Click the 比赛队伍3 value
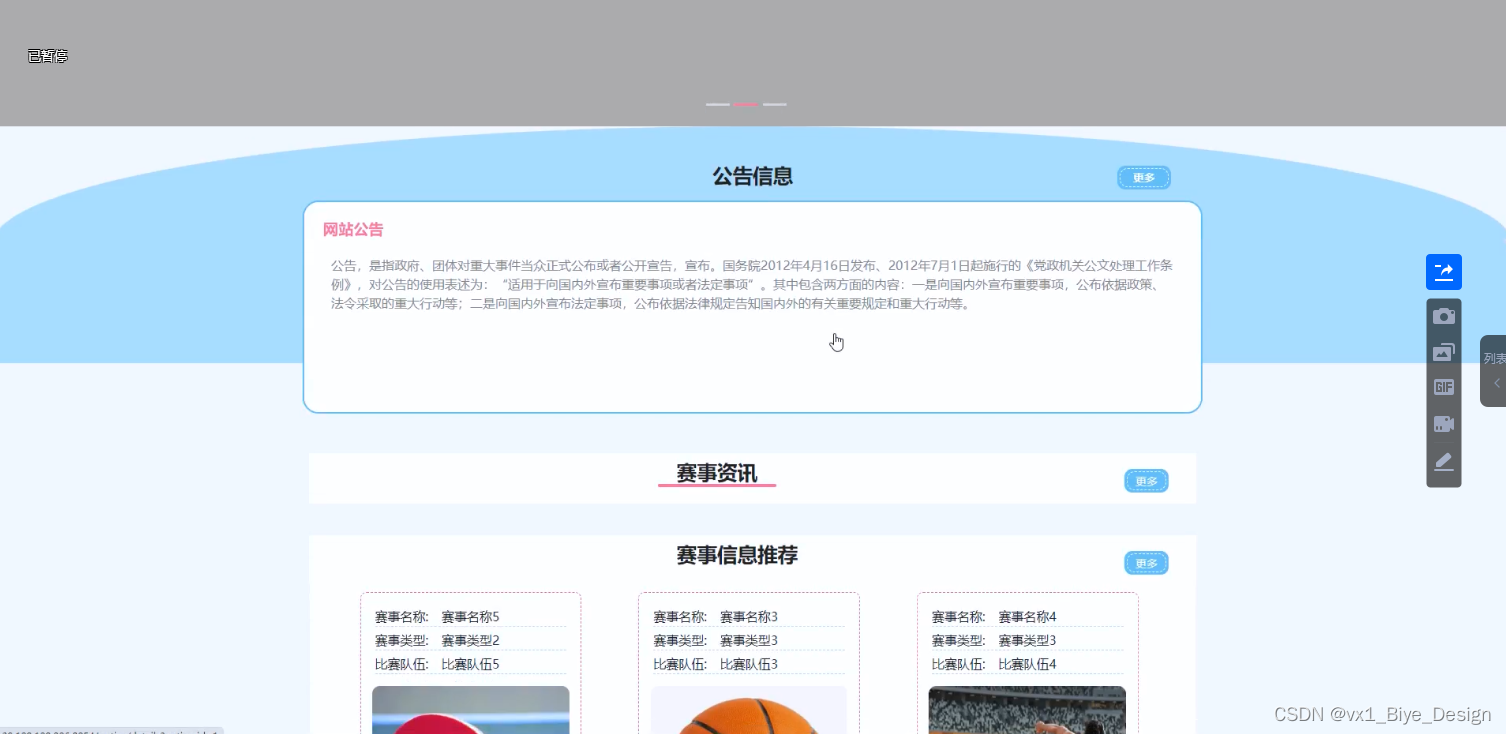Image resolution: width=1506 pixels, height=734 pixels. pos(749,664)
